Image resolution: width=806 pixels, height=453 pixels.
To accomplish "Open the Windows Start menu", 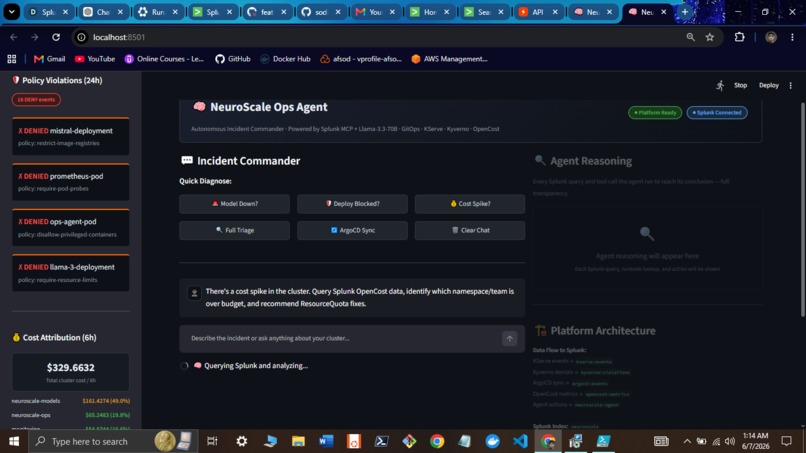I will (x=14, y=441).
